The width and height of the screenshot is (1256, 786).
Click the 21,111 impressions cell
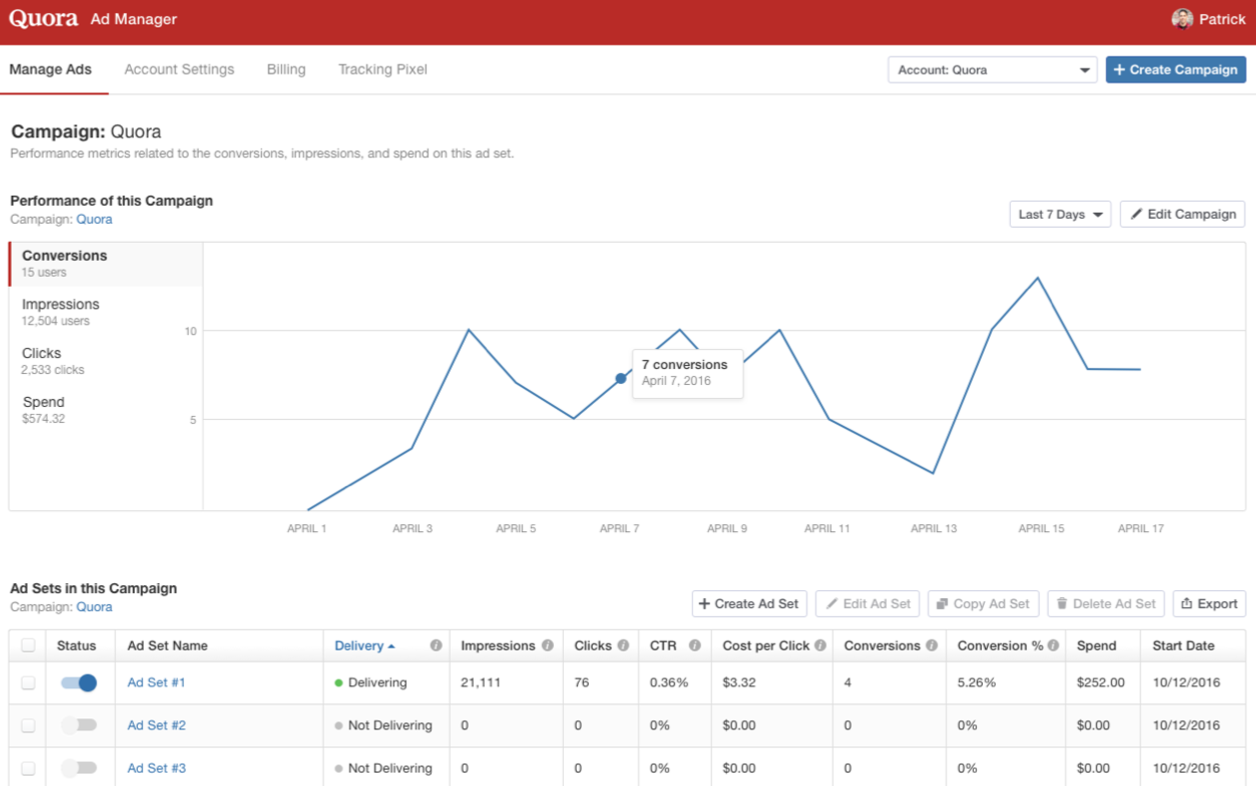pos(481,683)
